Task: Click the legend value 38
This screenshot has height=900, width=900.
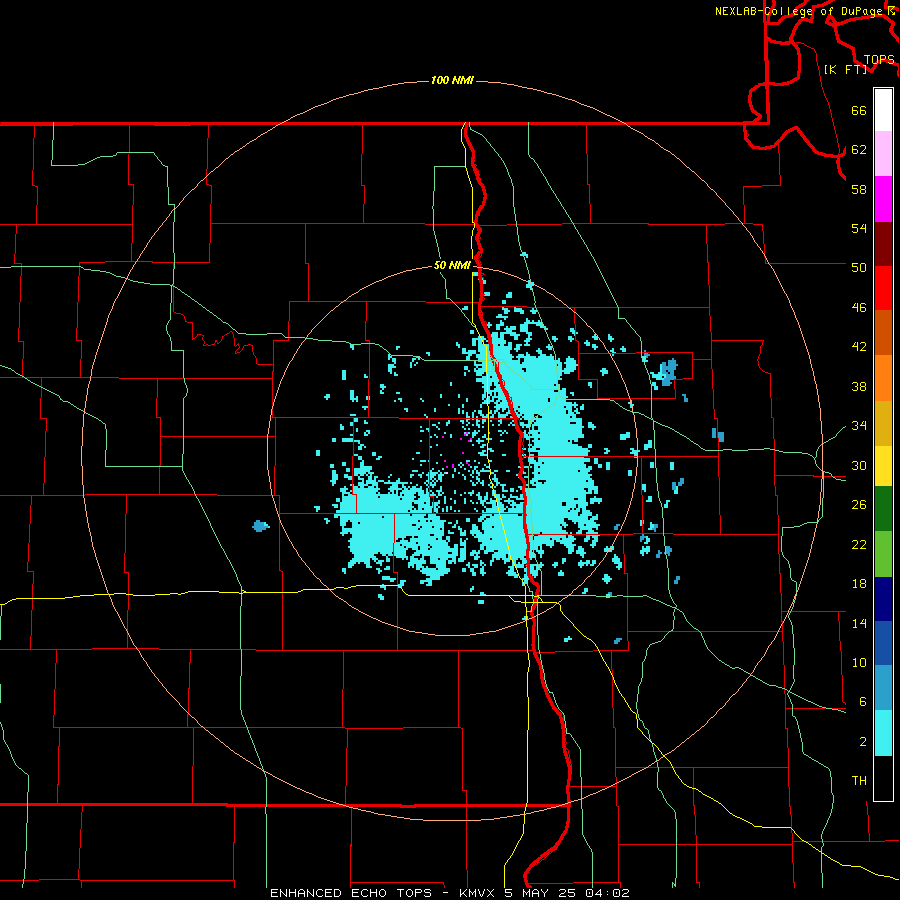Action: 859,386
